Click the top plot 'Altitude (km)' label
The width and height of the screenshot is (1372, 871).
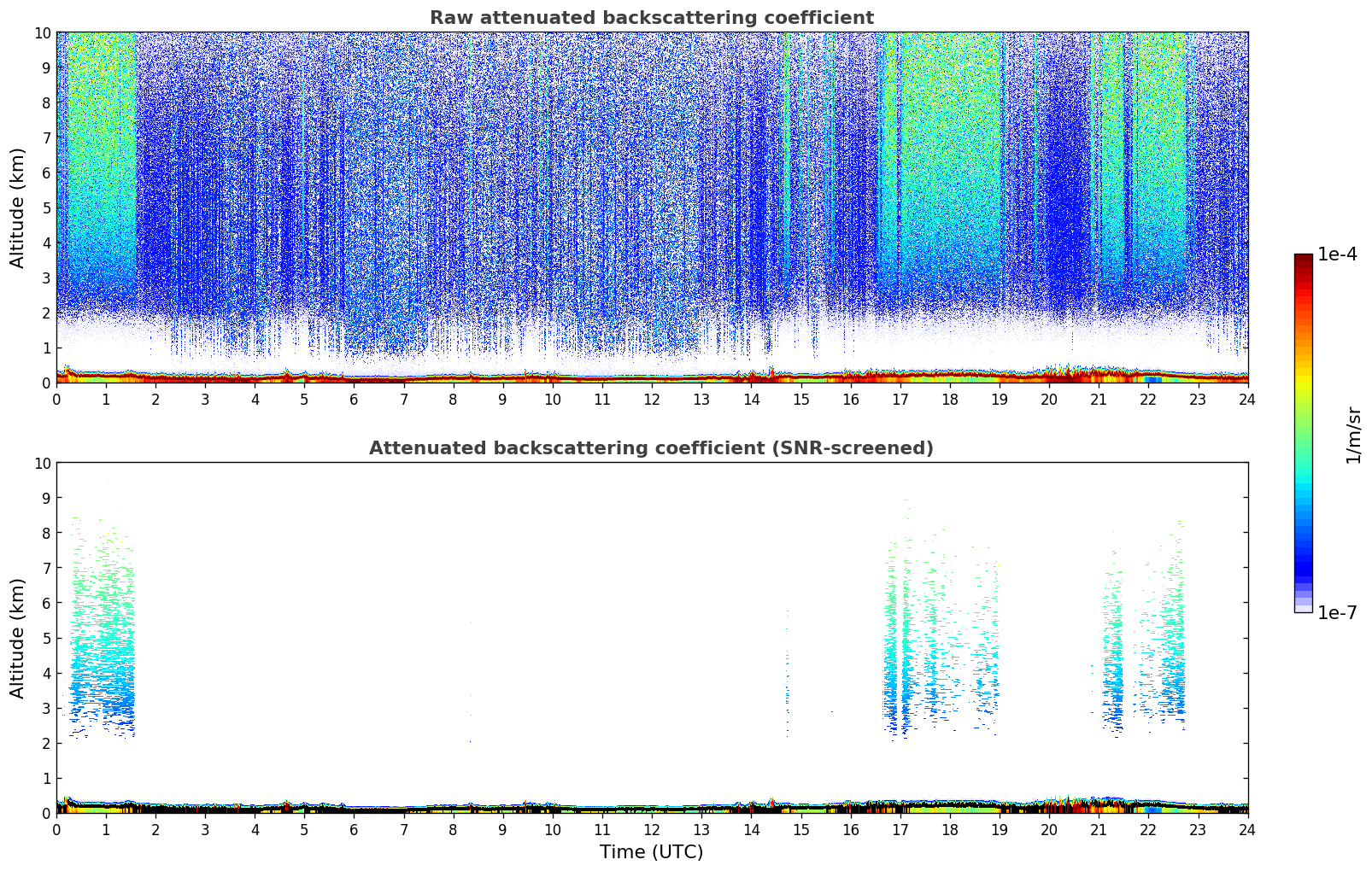point(18,208)
